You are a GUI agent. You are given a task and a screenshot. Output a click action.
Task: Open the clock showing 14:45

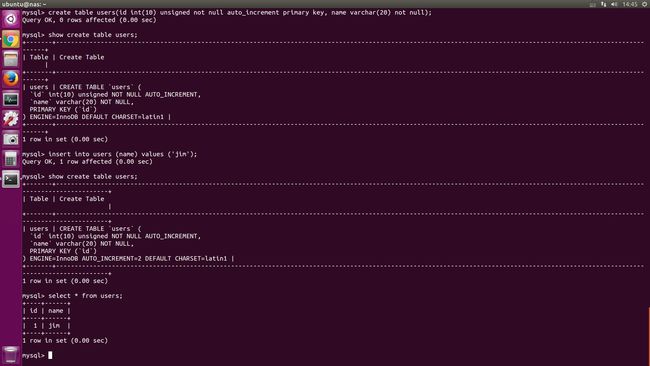[x=630, y=4]
